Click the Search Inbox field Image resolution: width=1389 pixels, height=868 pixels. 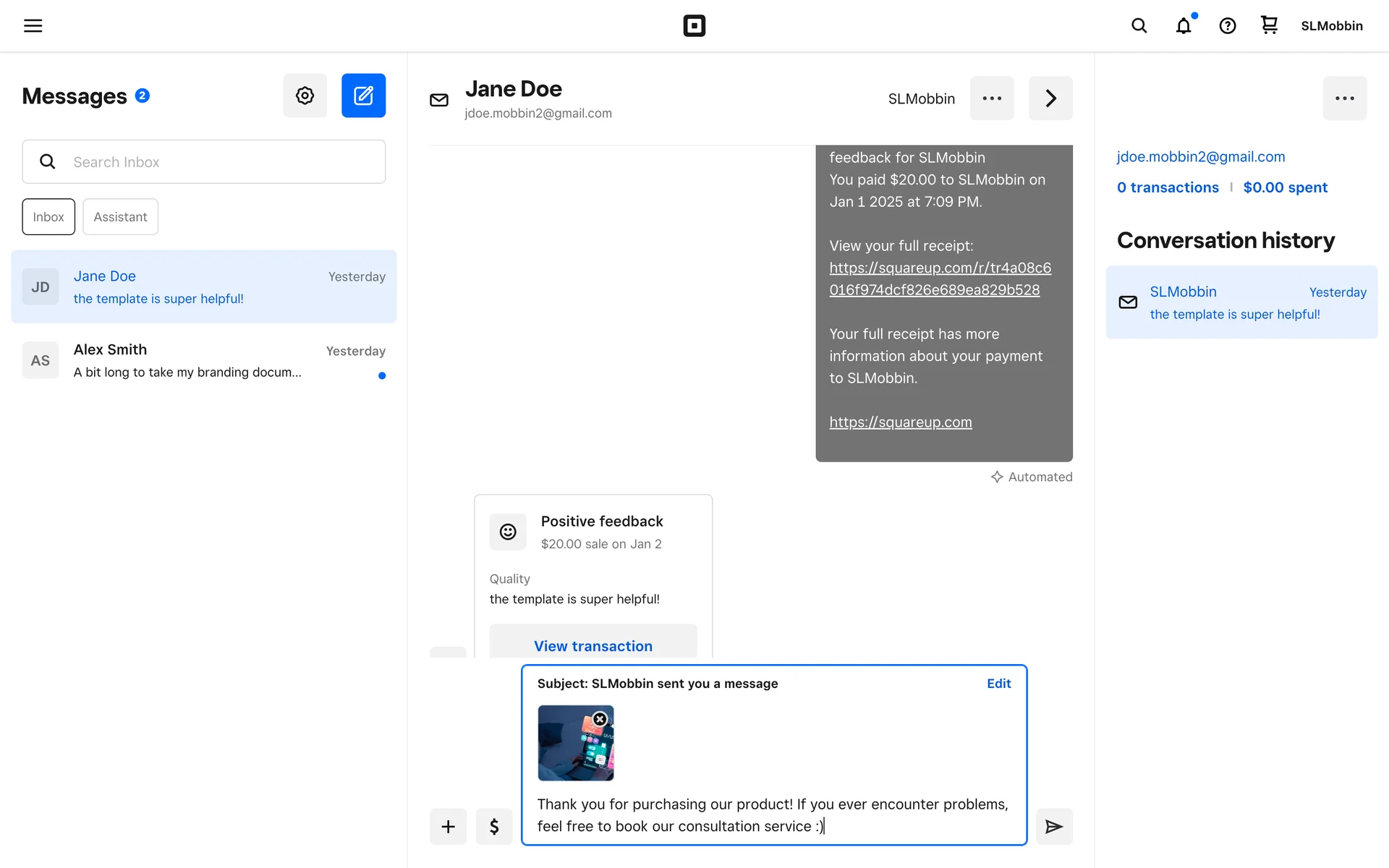click(x=217, y=162)
